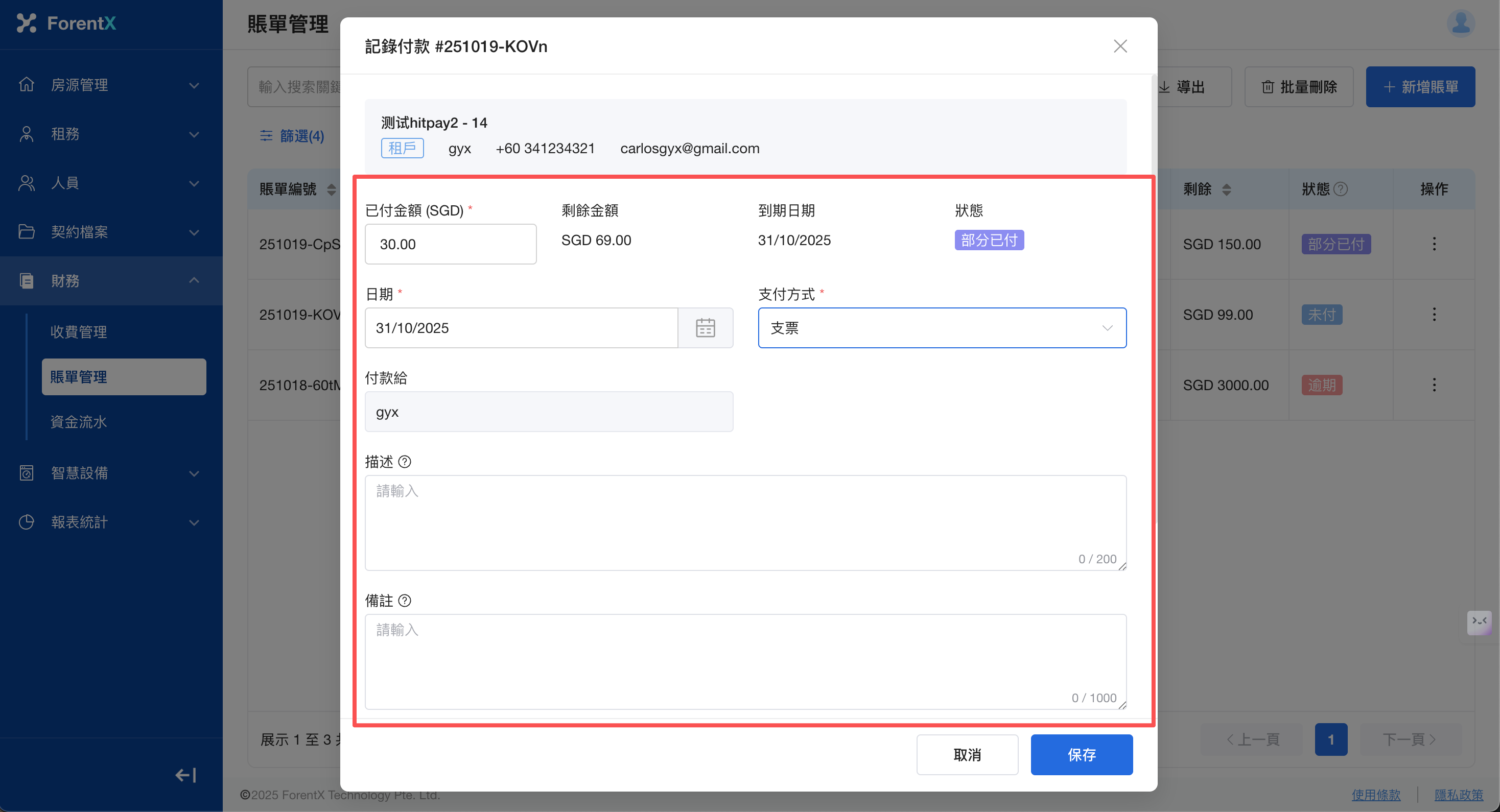Image resolution: width=1500 pixels, height=812 pixels.
Task: Open 資金流水 in the sidebar
Action: (79, 422)
